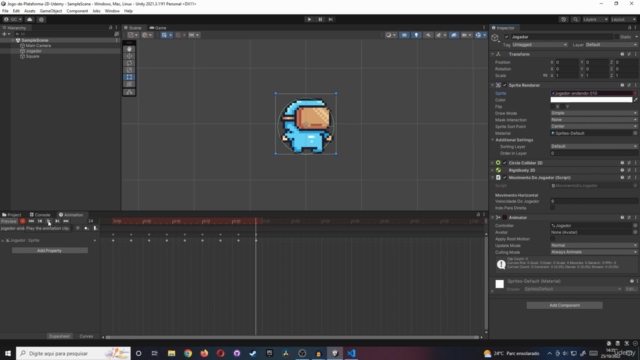
Task: Open the undo history icon
Action: 564,19
